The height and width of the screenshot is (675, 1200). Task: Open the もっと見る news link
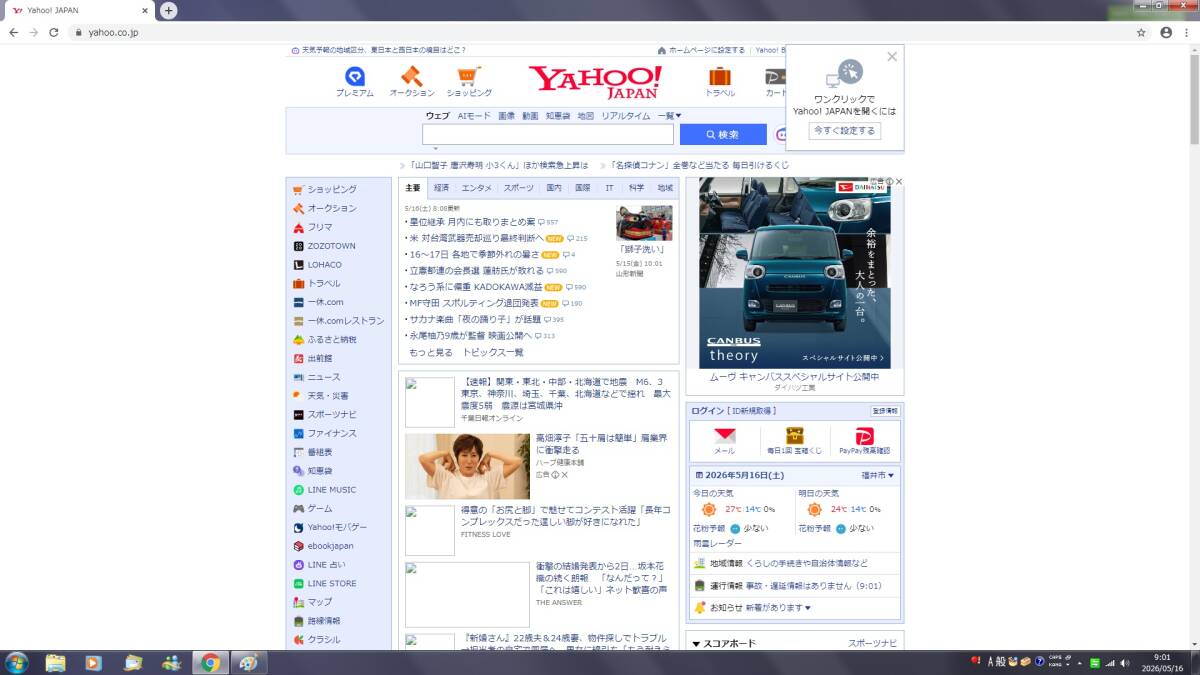(431, 353)
